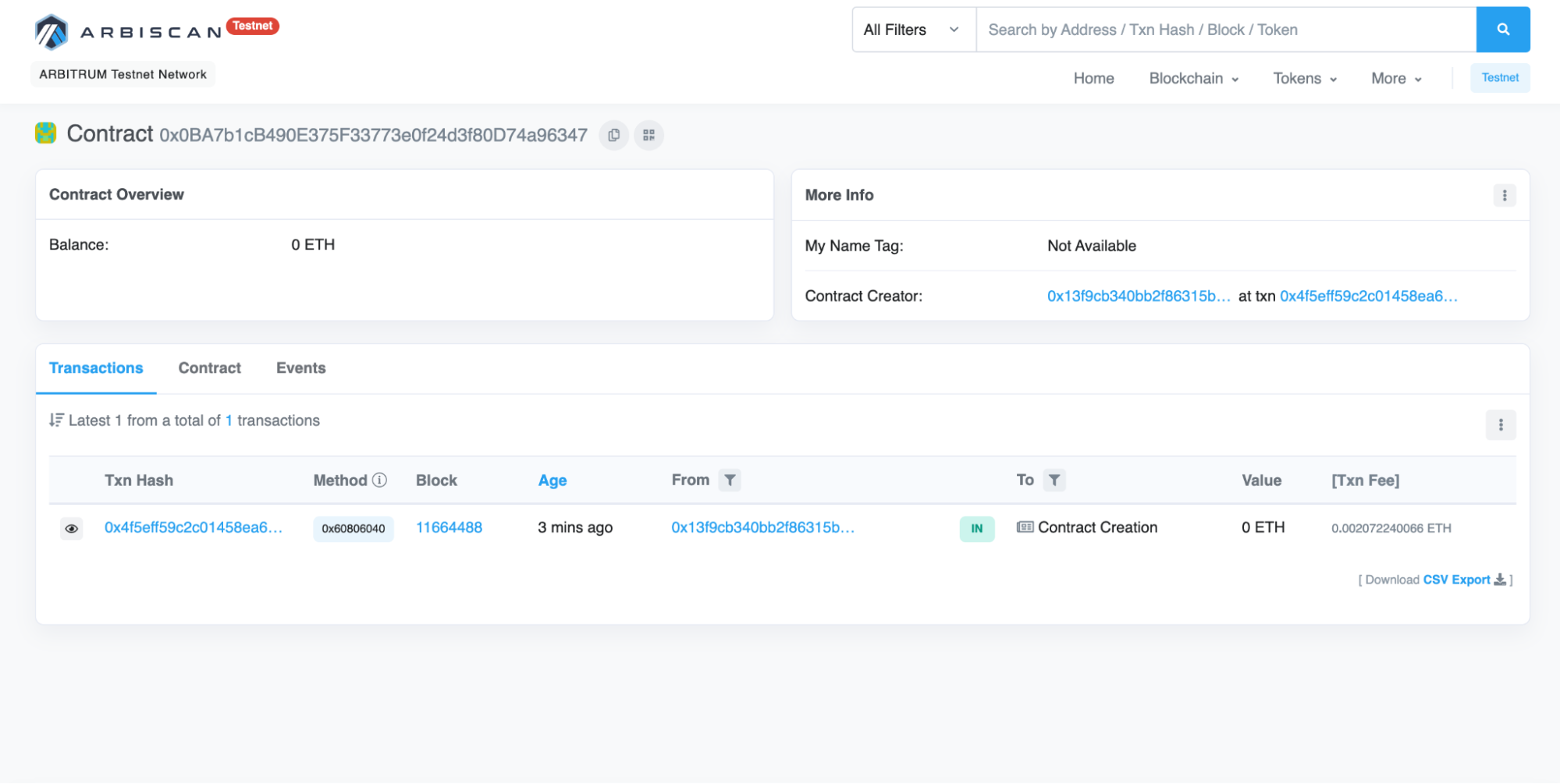
Task: Switch to the Contract tab
Action: tap(209, 368)
